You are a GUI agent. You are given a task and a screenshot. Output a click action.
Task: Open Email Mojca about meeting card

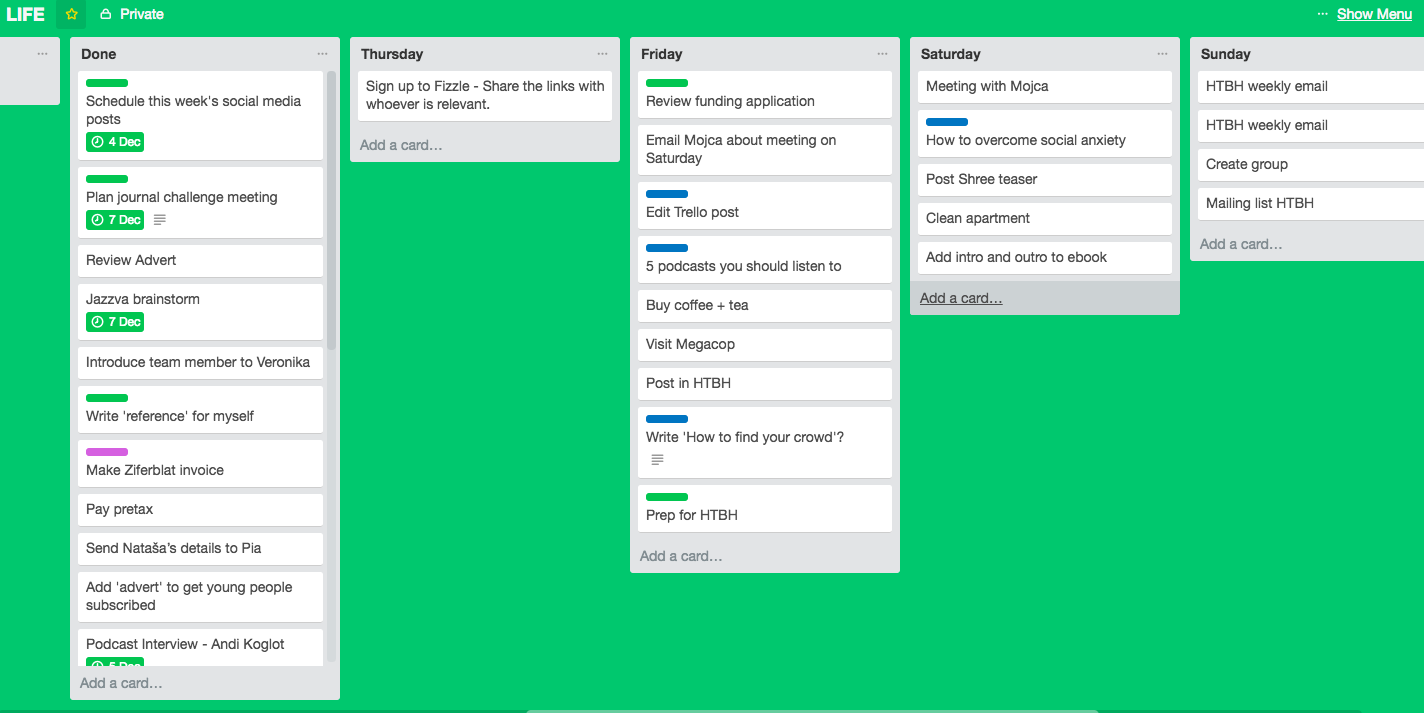(x=765, y=149)
